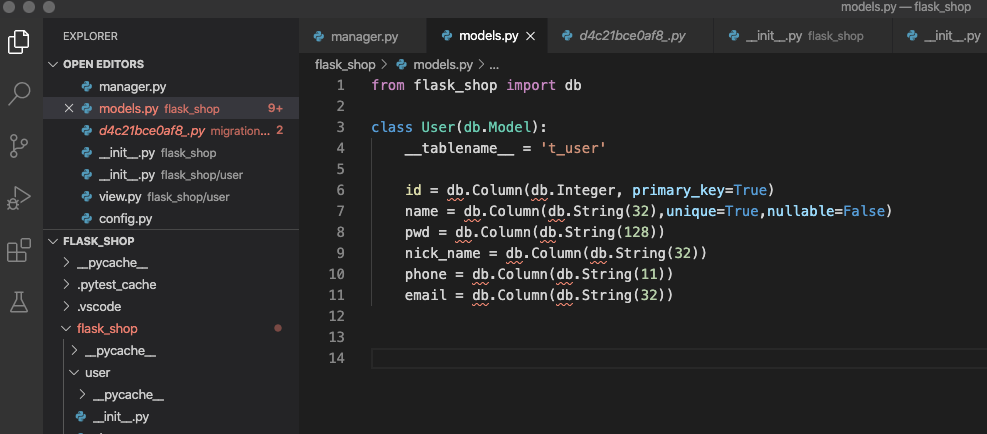Expand the top-level __pycache__ folder
Viewport: 987px width, 434px height.
(x=67, y=263)
